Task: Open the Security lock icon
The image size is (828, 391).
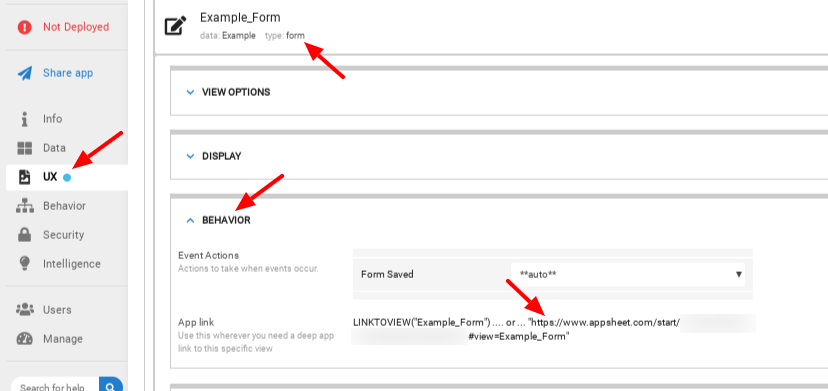Action: pyautogui.click(x=24, y=235)
